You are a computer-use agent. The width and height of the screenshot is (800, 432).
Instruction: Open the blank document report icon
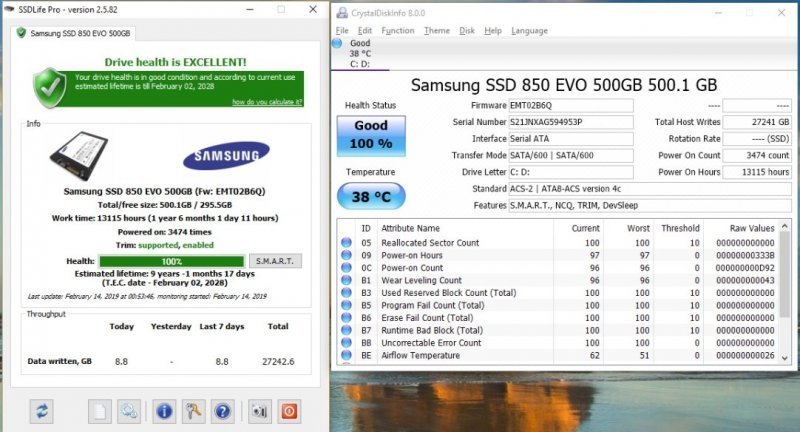coord(99,410)
